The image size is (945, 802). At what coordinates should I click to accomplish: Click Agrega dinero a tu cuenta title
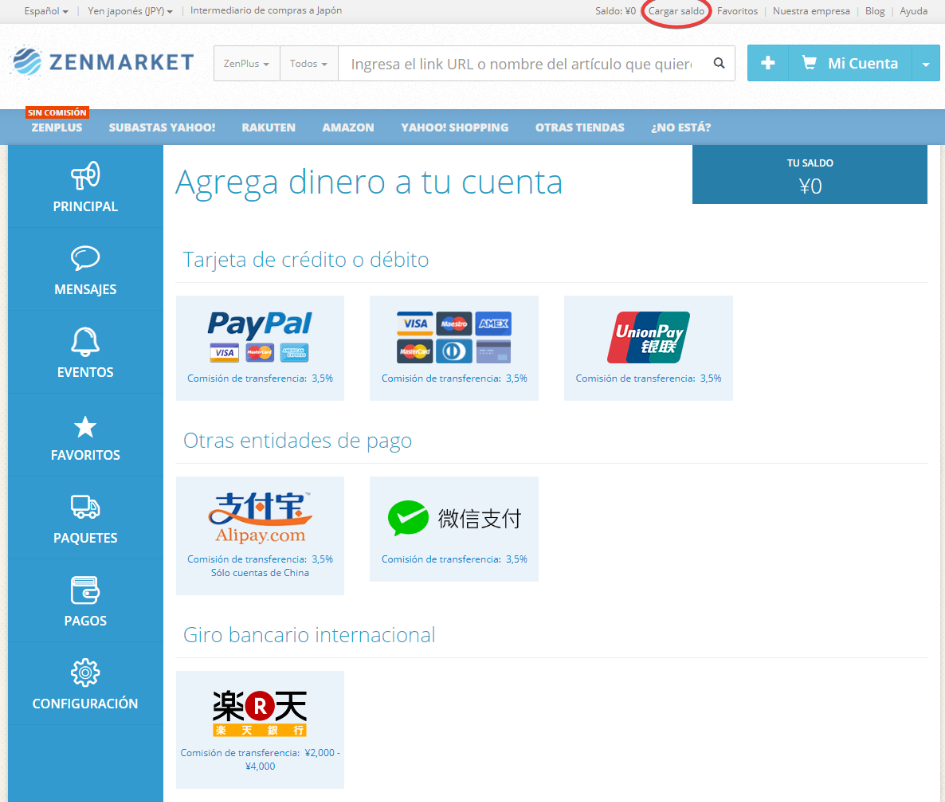(369, 183)
